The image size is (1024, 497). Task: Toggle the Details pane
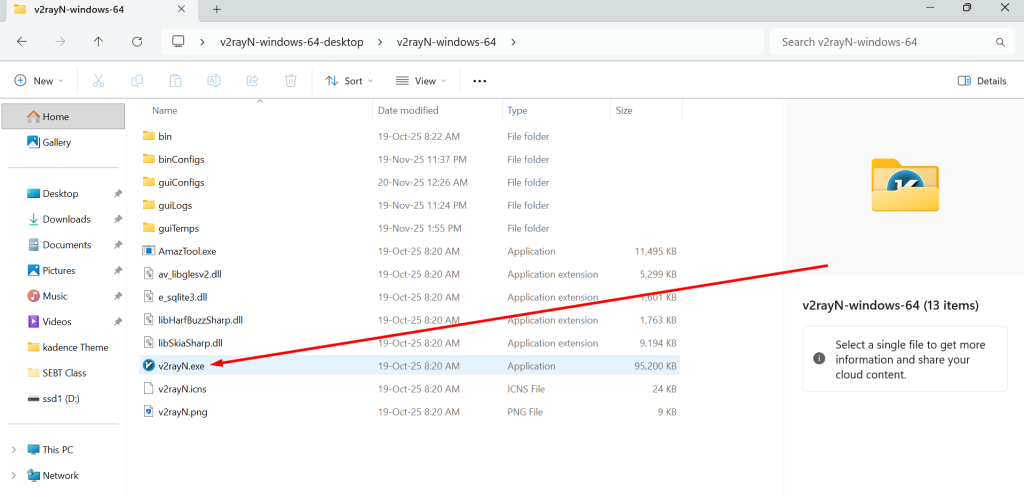click(982, 81)
